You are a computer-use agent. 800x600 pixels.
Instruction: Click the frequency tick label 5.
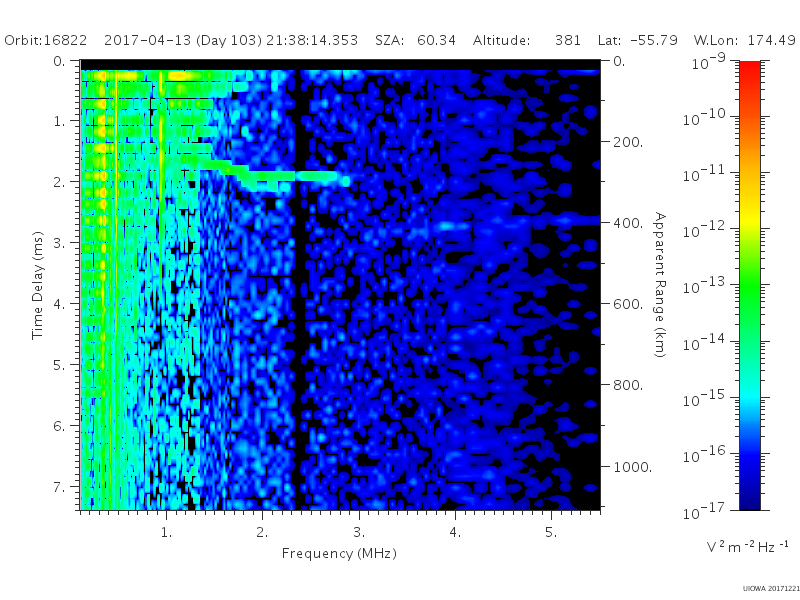point(551,533)
